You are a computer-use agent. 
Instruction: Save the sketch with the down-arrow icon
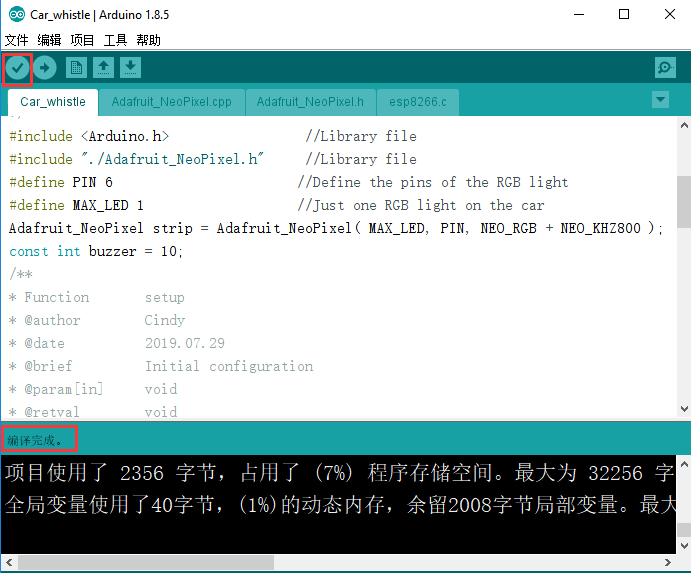pos(130,67)
